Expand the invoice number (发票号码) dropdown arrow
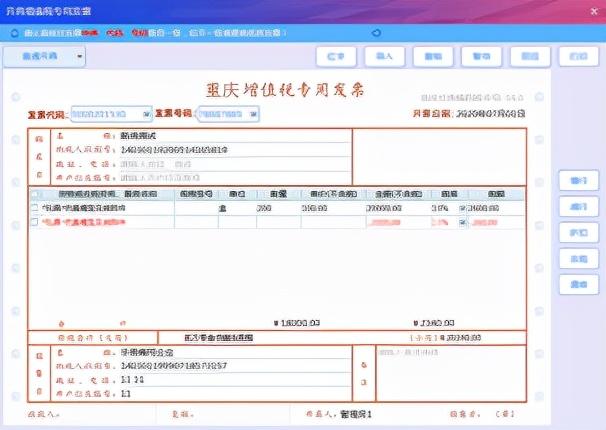 [253, 114]
